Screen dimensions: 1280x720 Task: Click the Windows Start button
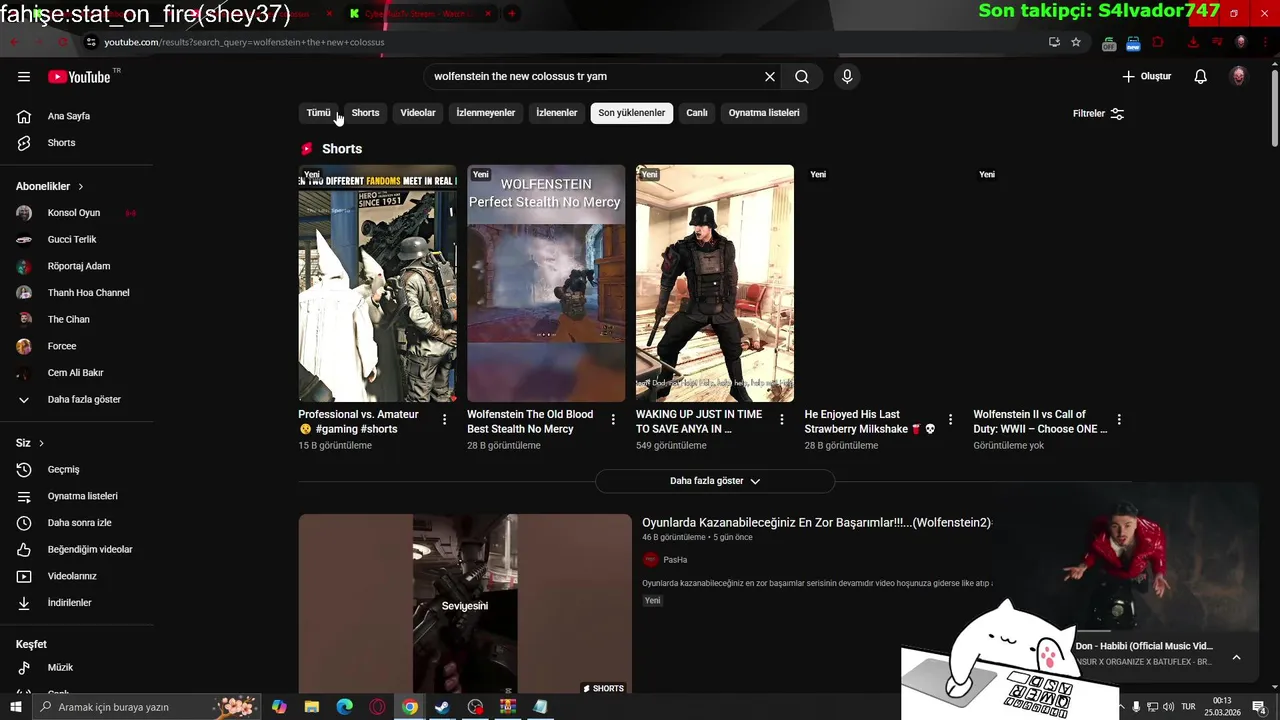[16, 707]
